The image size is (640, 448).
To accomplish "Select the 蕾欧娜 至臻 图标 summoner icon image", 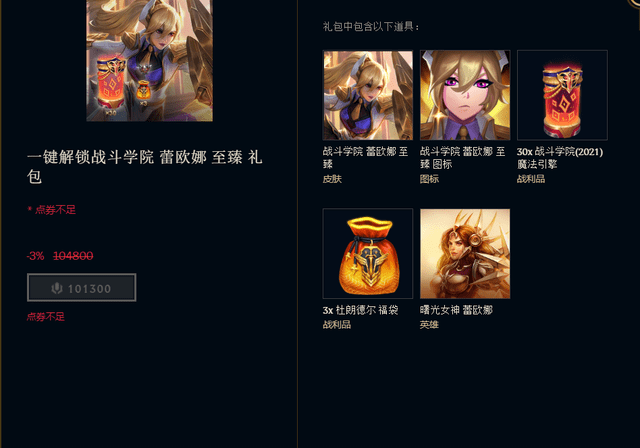I will click(465, 95).
